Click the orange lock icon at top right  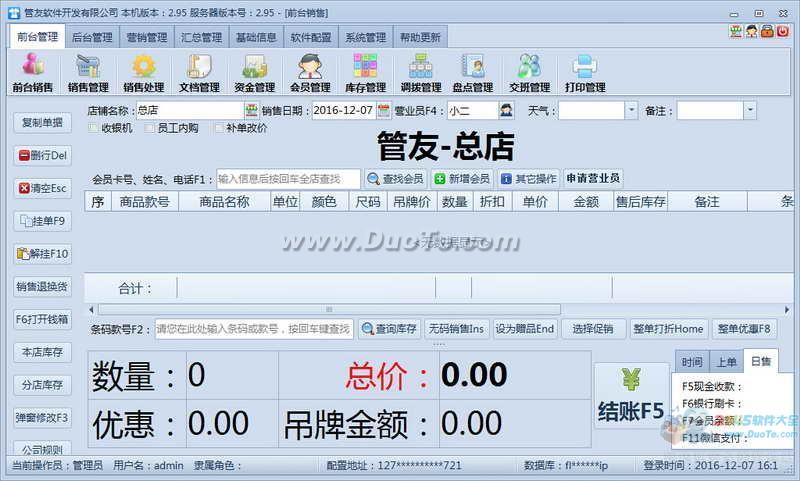(x=767, y=31)
